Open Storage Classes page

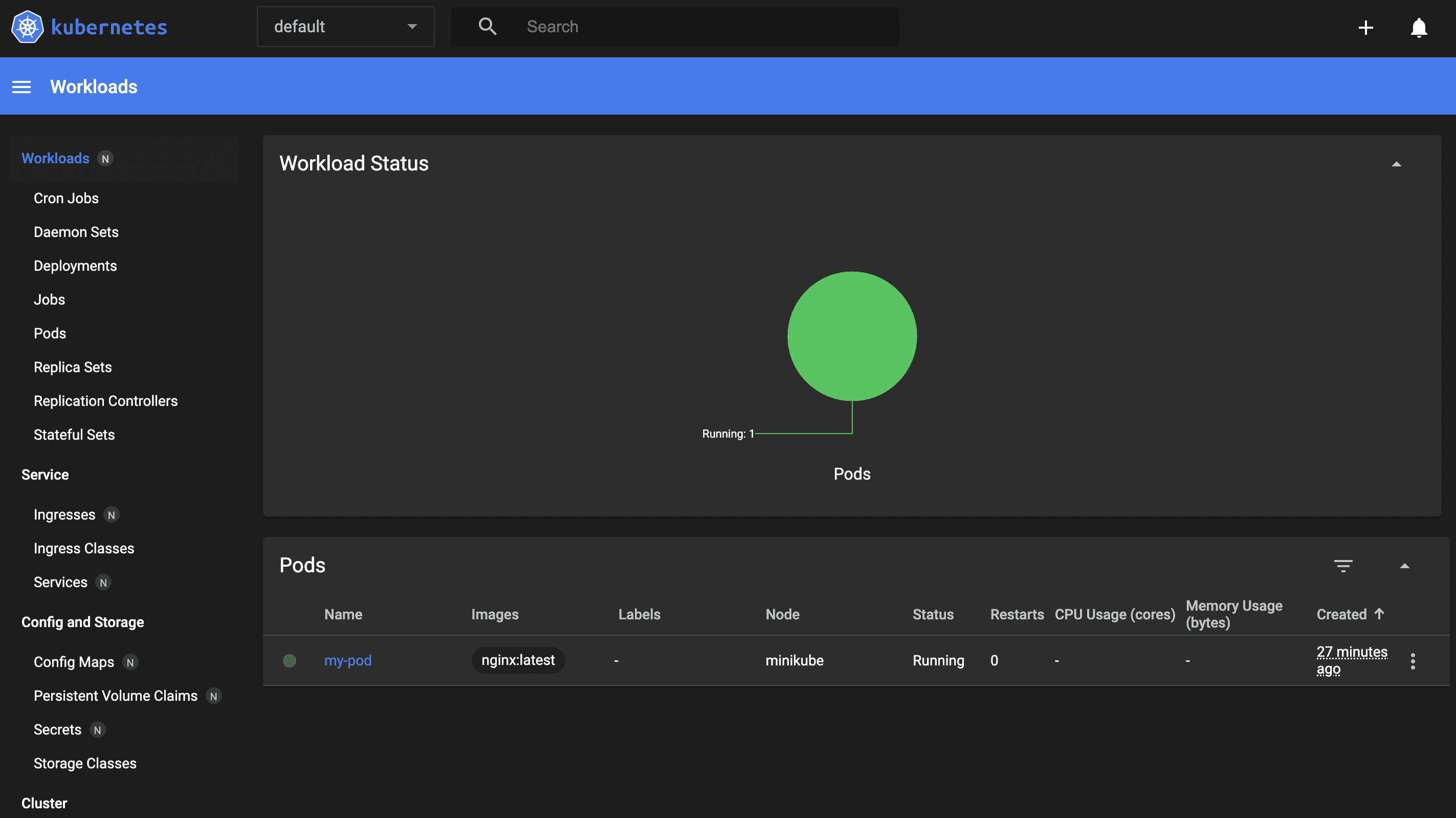pyautogui.click(x=85, y=764)
